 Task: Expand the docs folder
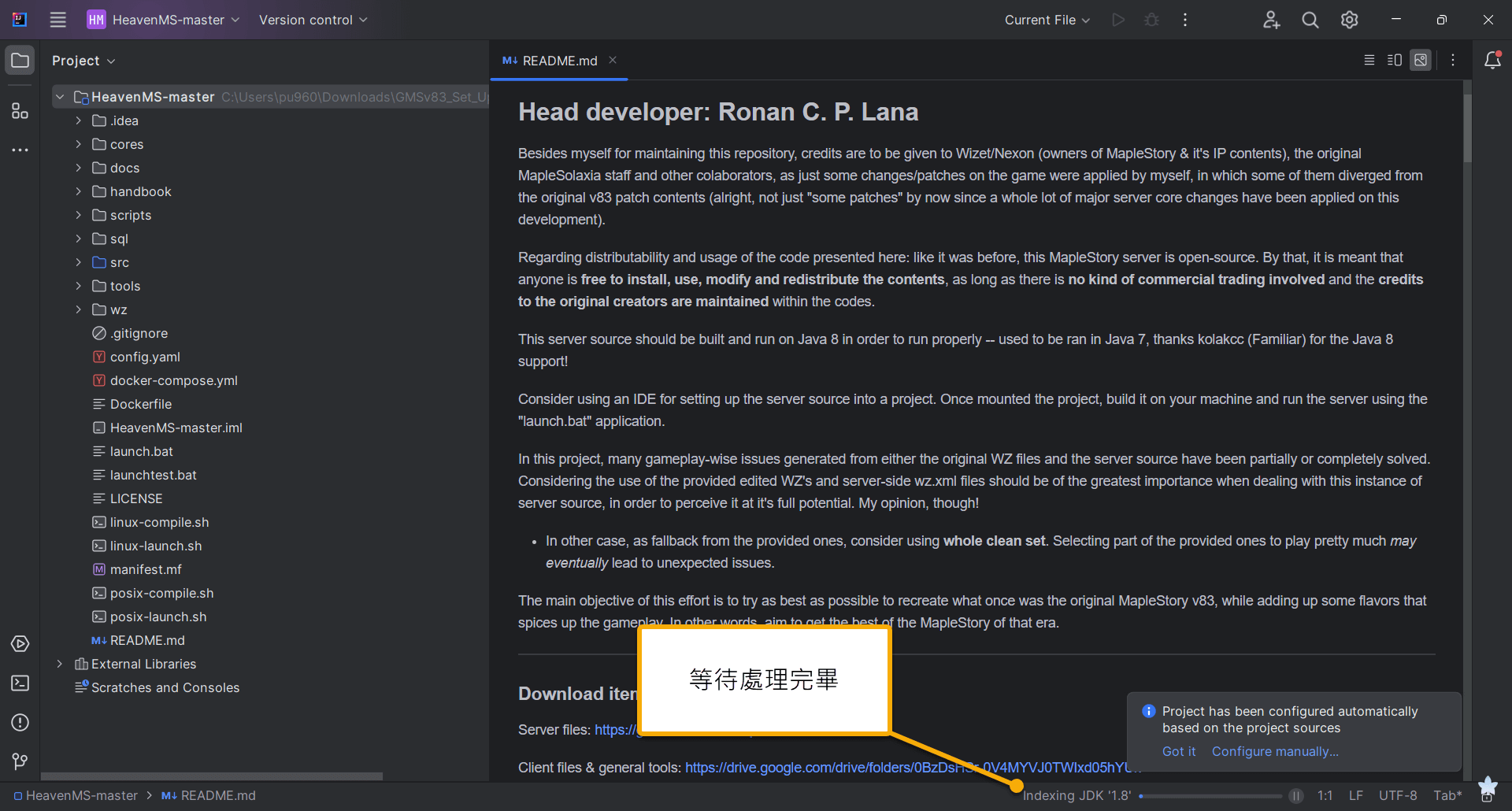click(78, 168)
